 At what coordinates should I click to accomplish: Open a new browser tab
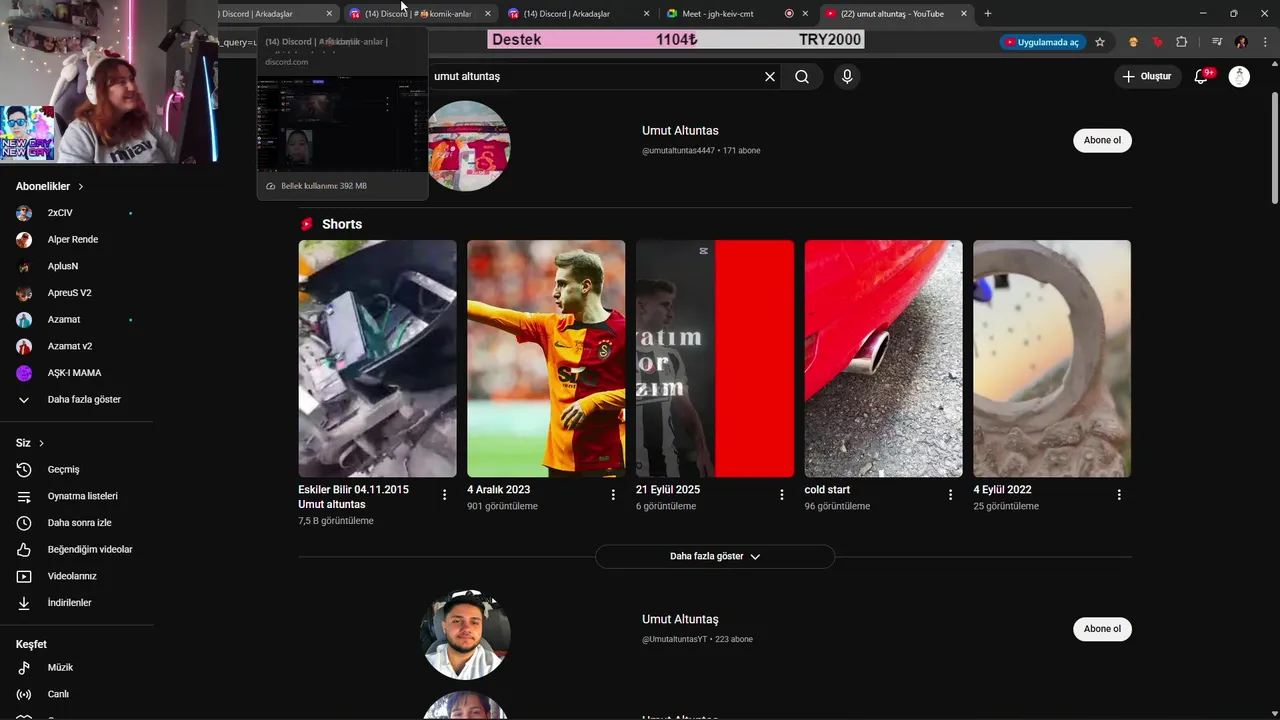tap(988, 13)
